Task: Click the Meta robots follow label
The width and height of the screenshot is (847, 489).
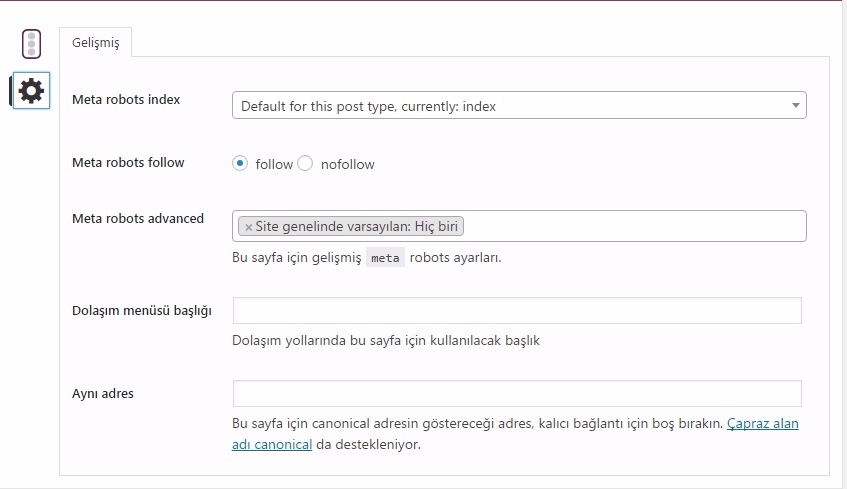Action: click(128, 162)
